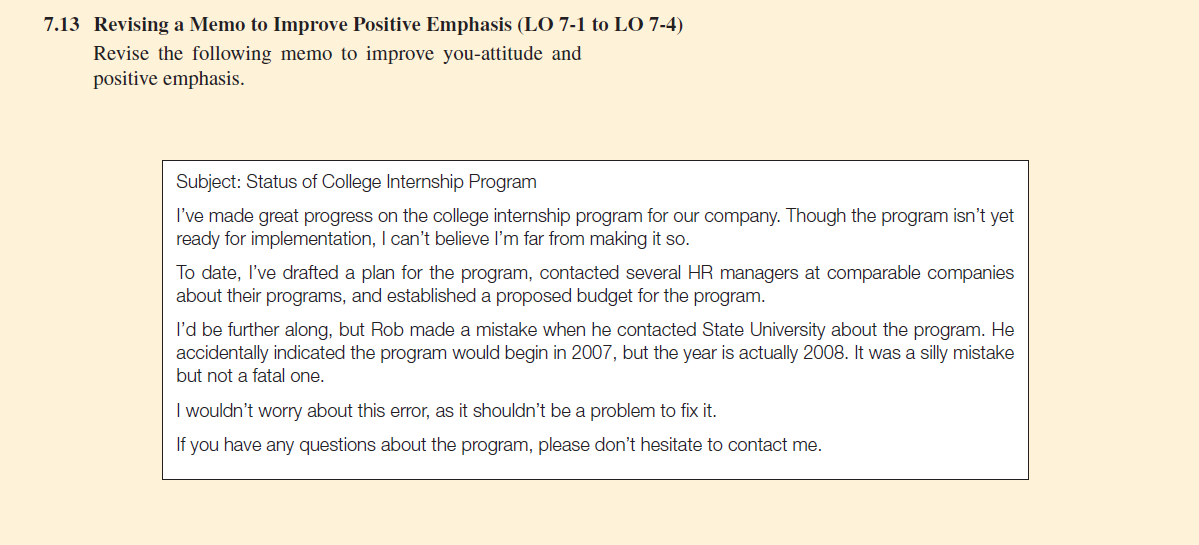Screen dimensions: 1199x545
Task: Click the sentence 'If you have any questions'
Action: coord(499,445)
